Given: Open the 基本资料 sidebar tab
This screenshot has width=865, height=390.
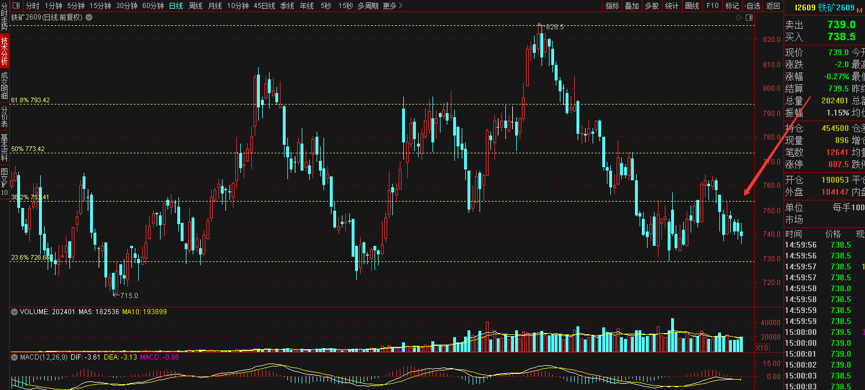Looking at the screenshot, I should tap(4, 148).
